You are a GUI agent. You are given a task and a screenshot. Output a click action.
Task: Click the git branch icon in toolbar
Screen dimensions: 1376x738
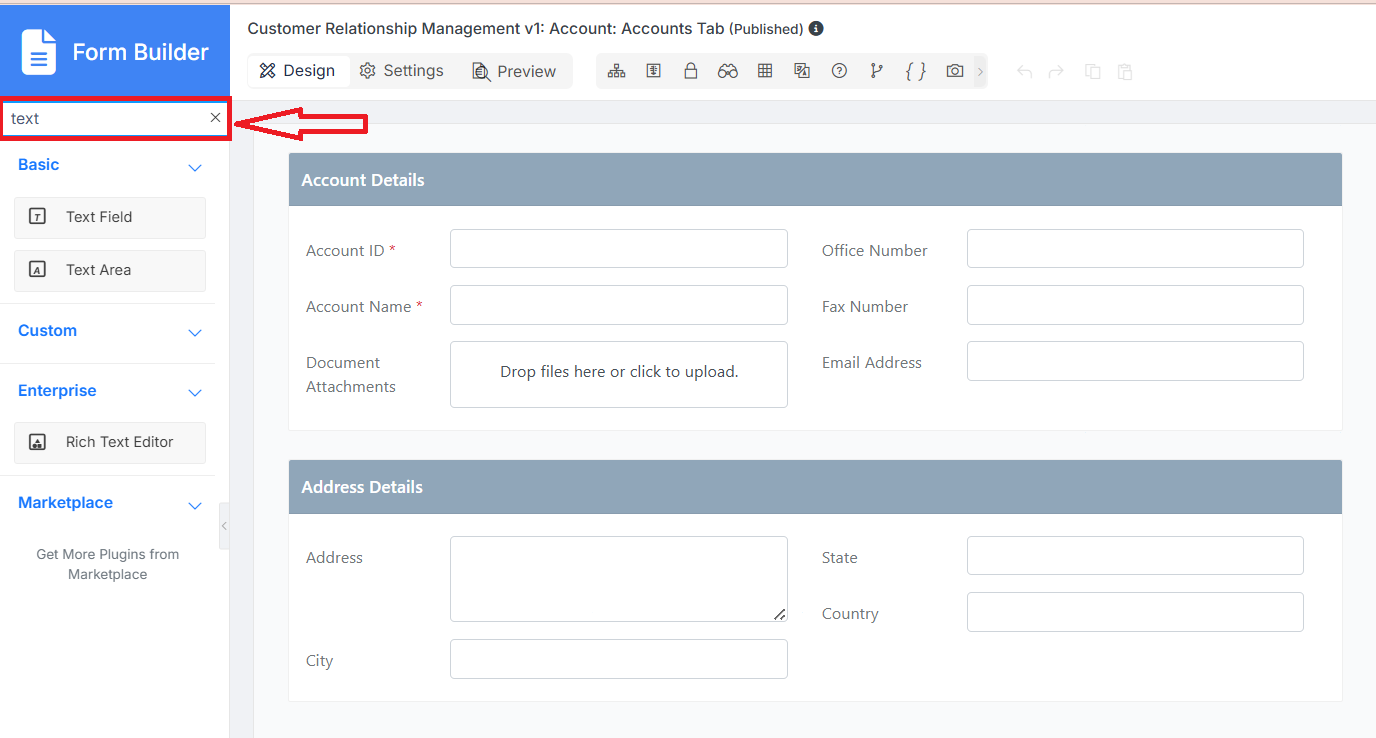(x=877, y=71)
